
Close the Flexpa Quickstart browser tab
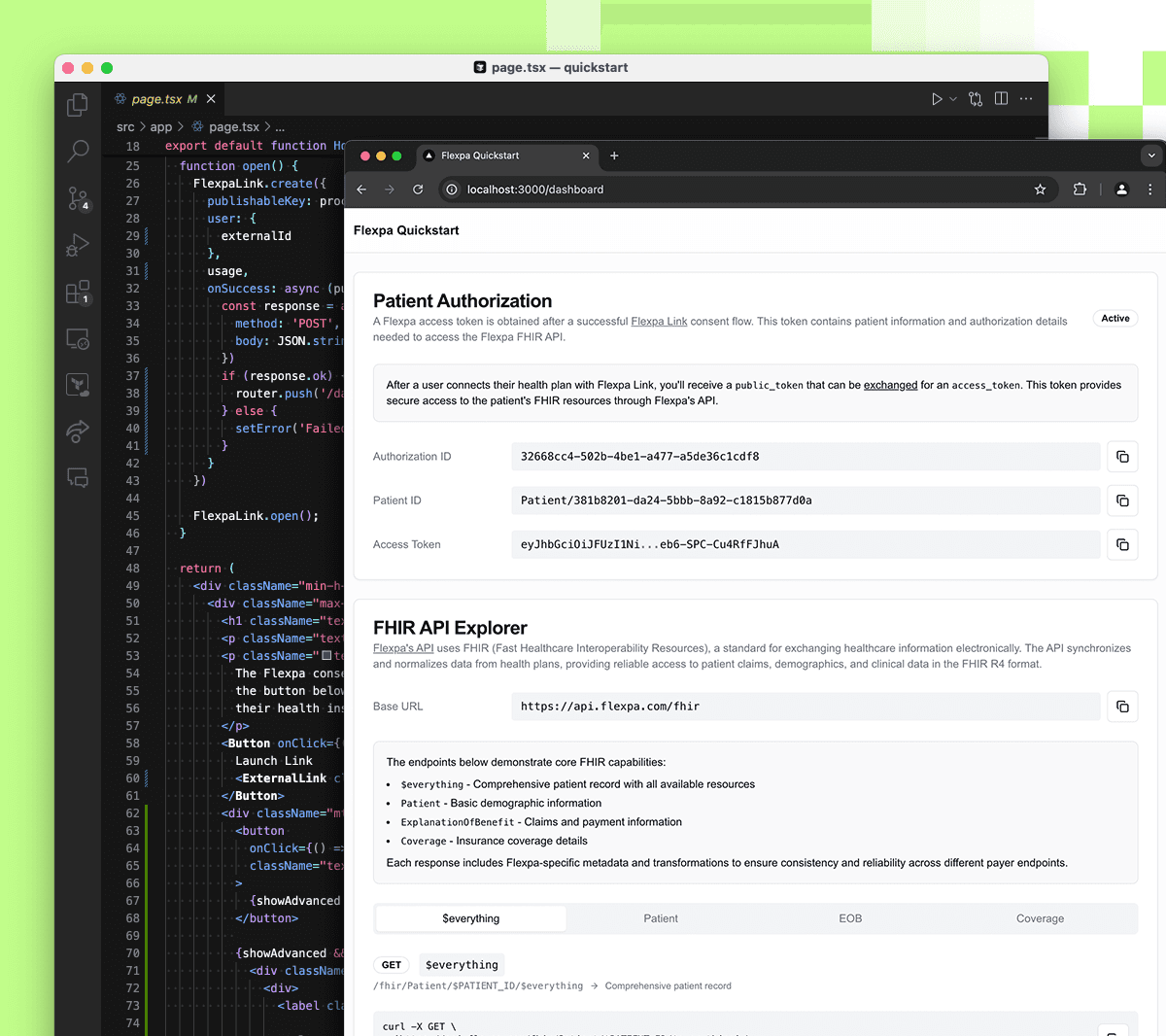tap(586, 155)
